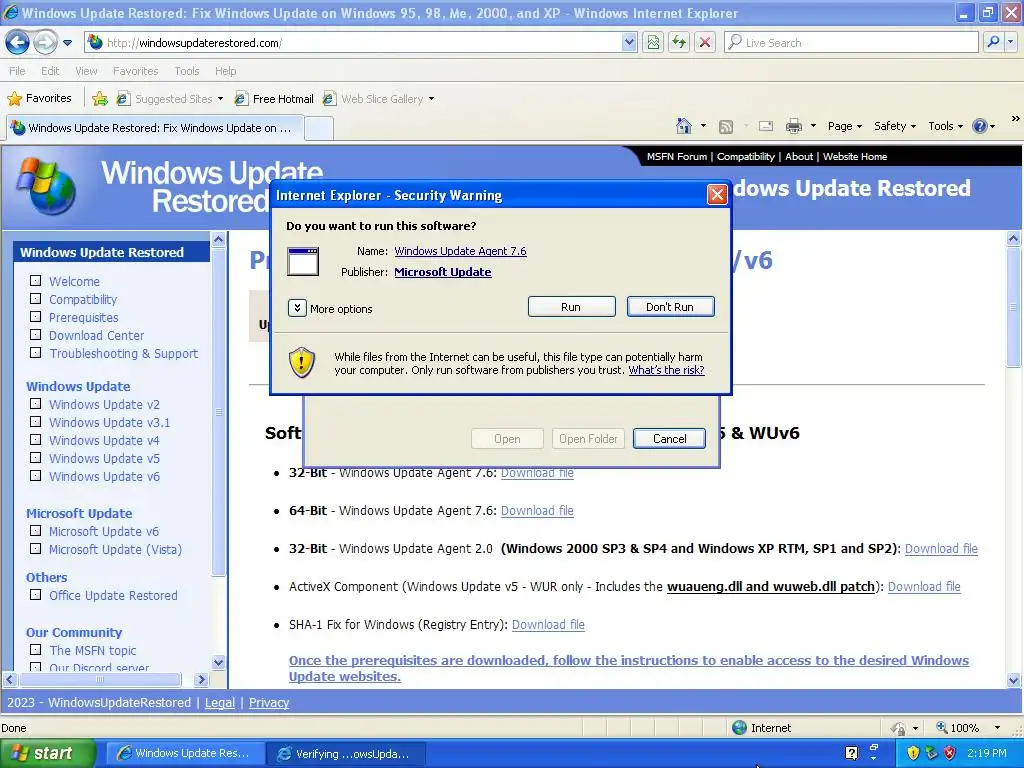Screen dimensions: 1024x768
Task: Click the sidebar scroll down arrow
Action: pyautogui.click(x=218, y=662)
